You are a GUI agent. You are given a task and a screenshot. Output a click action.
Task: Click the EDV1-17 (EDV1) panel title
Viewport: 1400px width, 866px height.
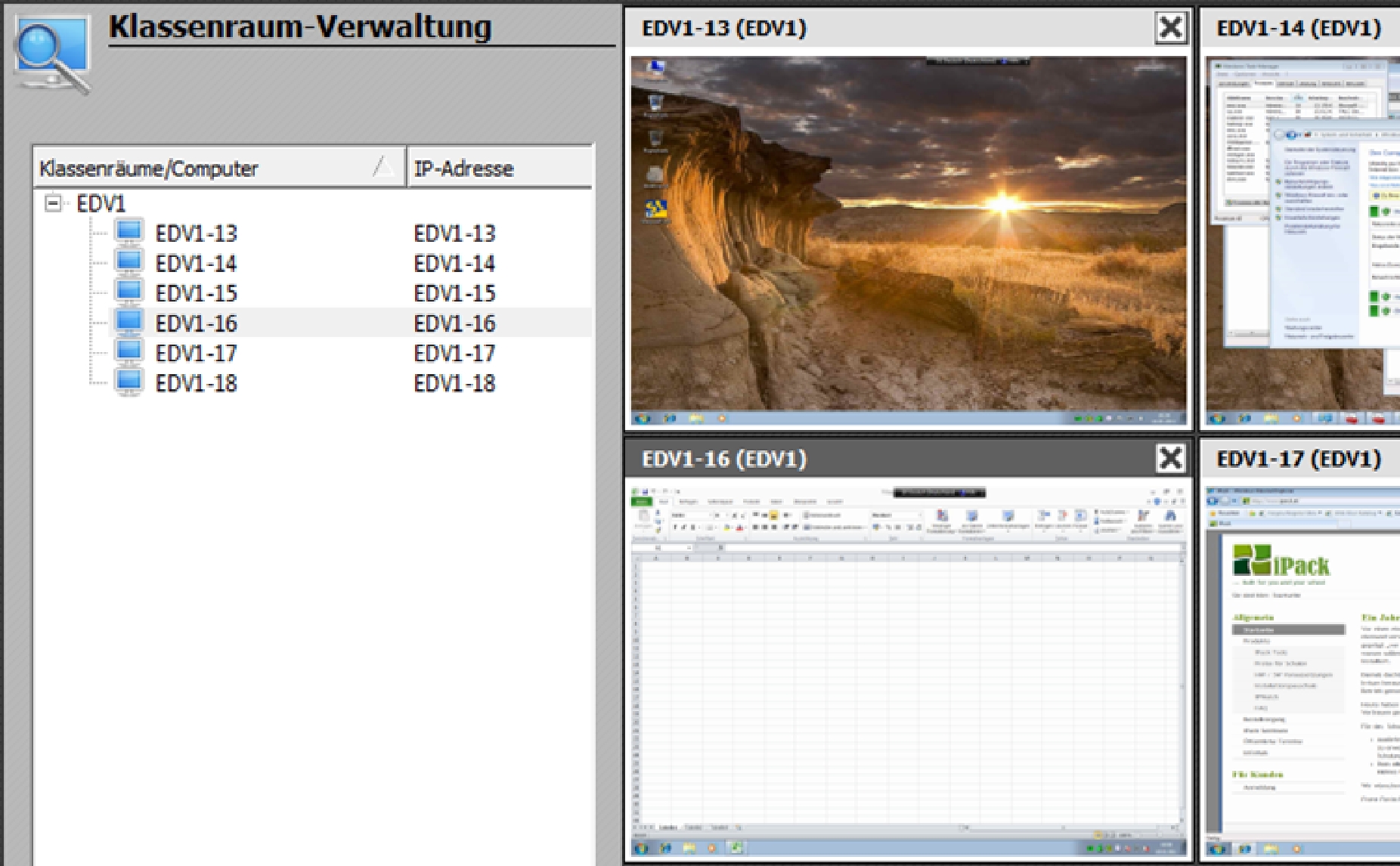click(x=1299, y=459)
